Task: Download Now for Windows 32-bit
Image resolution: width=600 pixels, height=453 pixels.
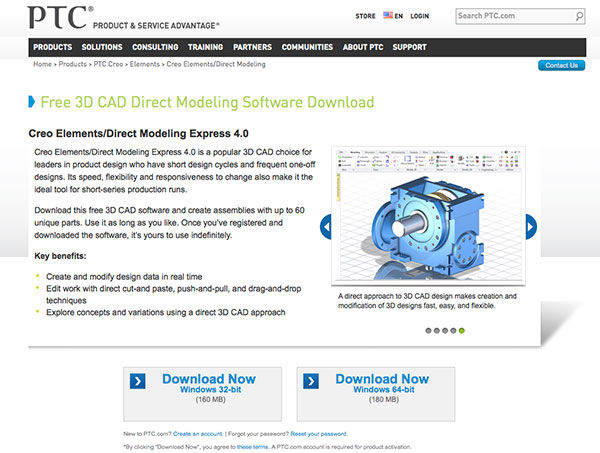Action: coord(202,394)
